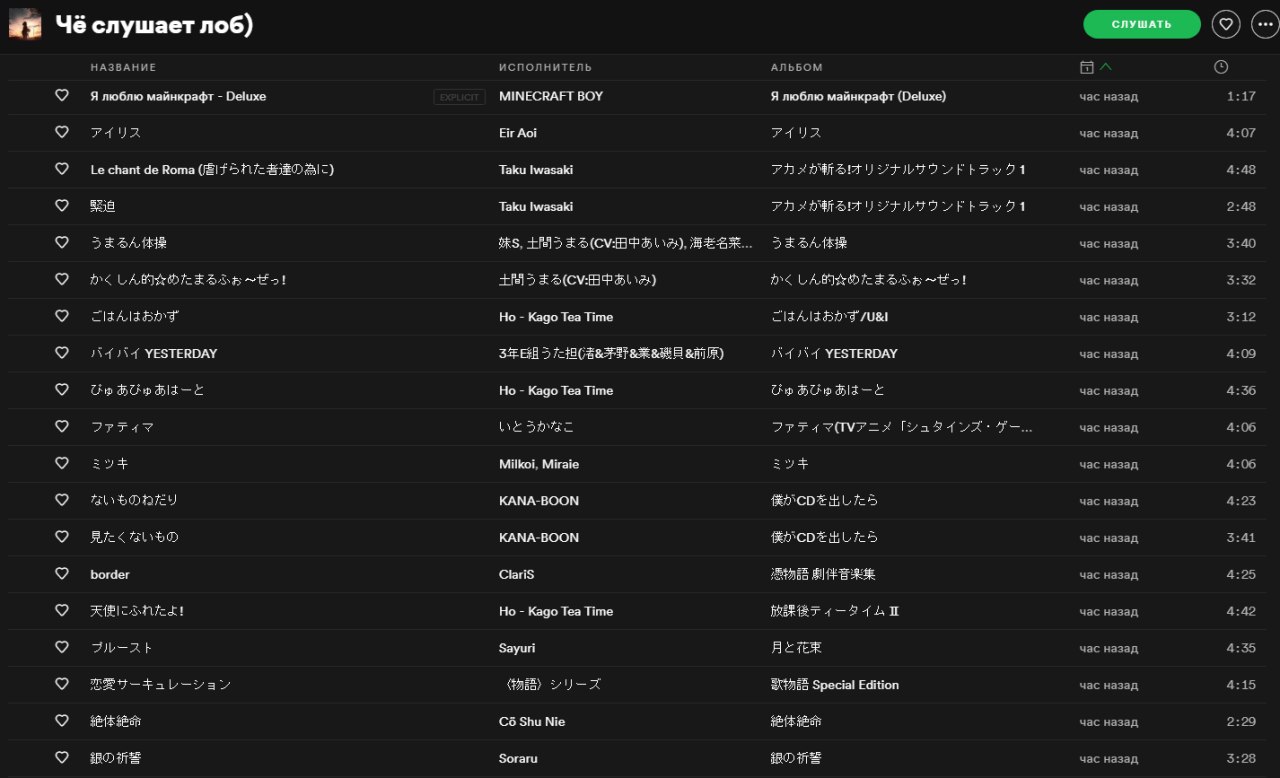Select track title ミッキ
The image size is (1280, 778).
coord(109,464)
